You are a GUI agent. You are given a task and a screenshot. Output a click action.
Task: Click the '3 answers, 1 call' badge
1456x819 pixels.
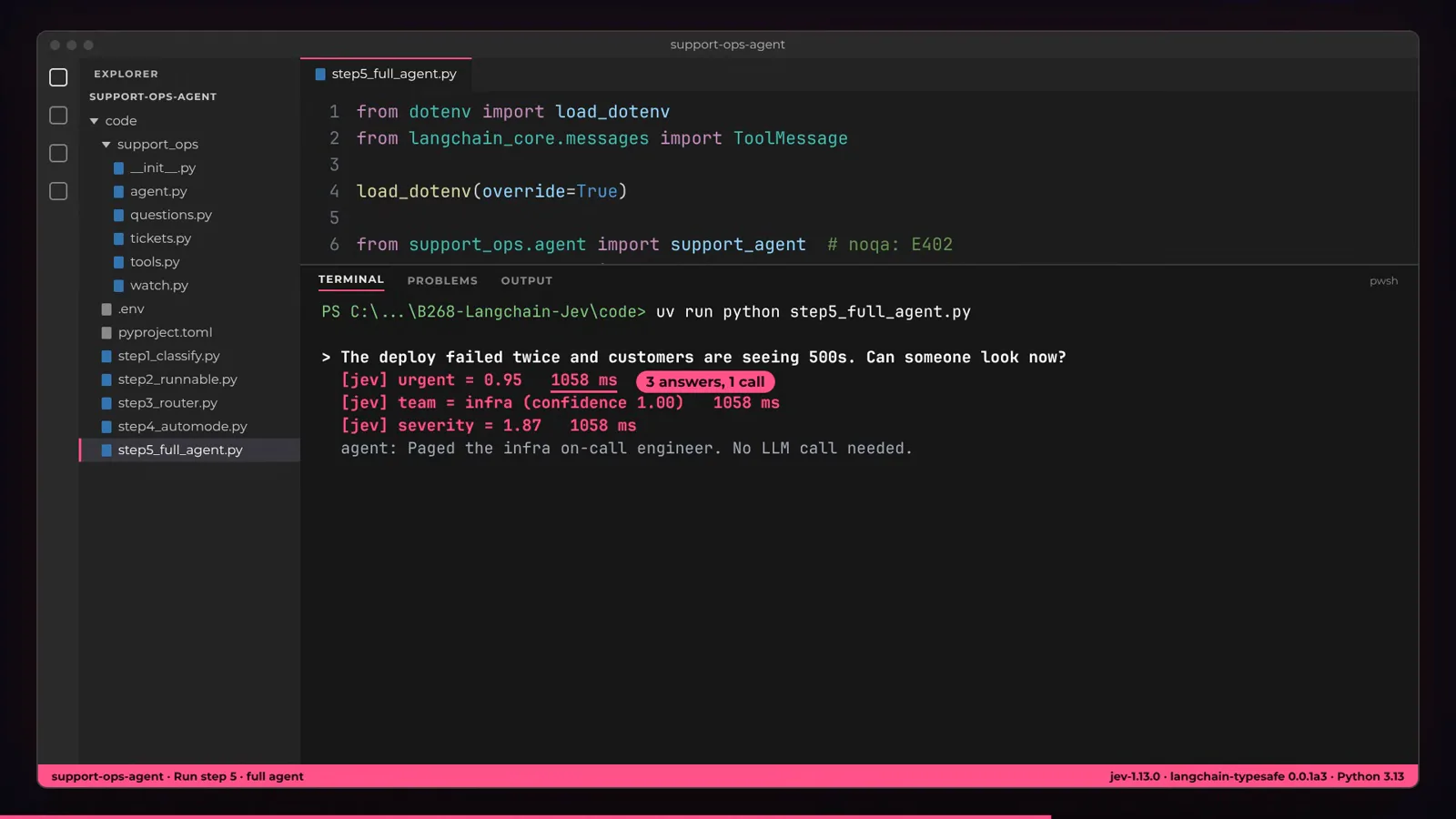pos(705,382)
